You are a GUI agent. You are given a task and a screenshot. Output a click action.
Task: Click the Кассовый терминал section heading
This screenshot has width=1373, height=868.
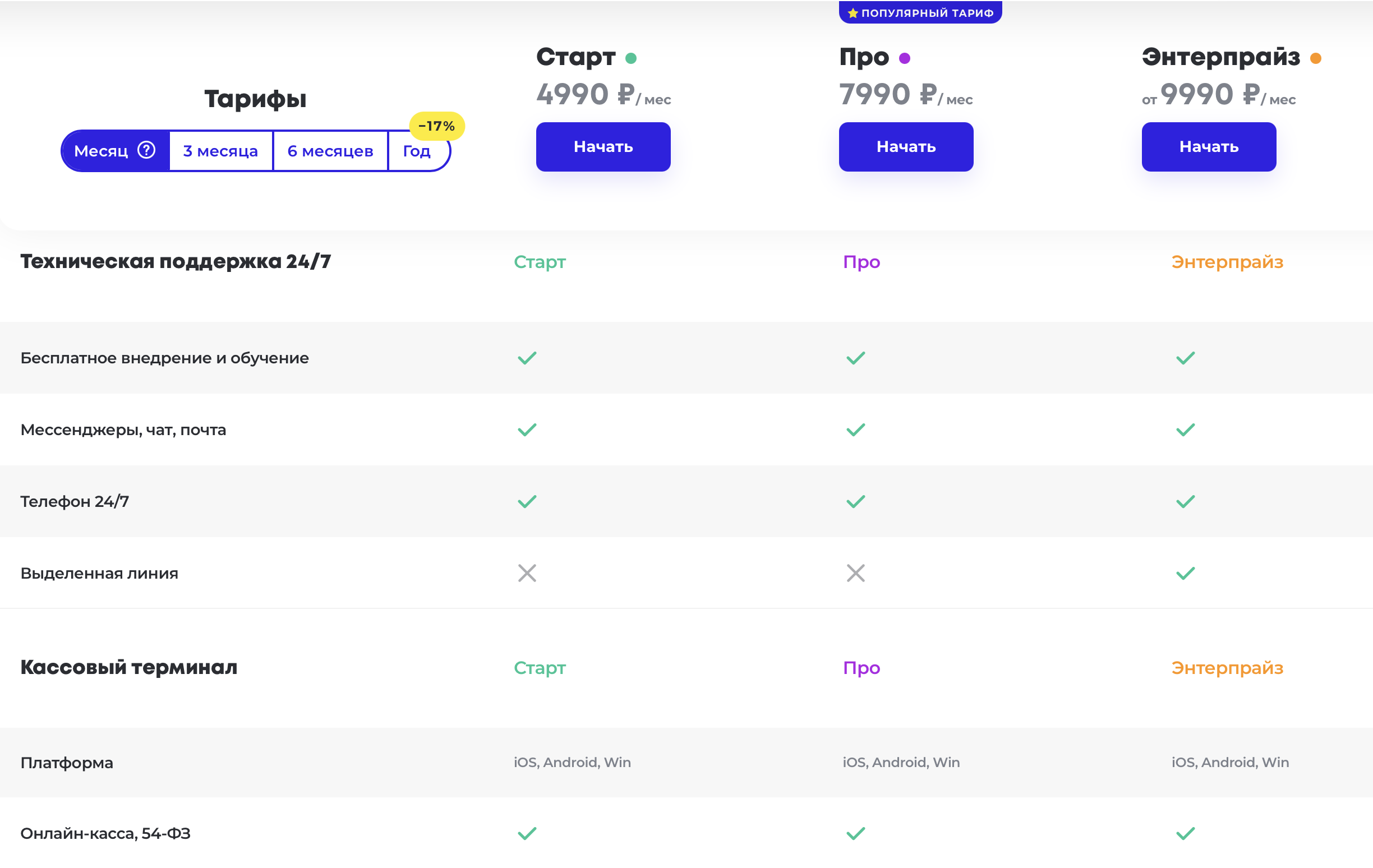pyautogui.click(x=129, y=667)
